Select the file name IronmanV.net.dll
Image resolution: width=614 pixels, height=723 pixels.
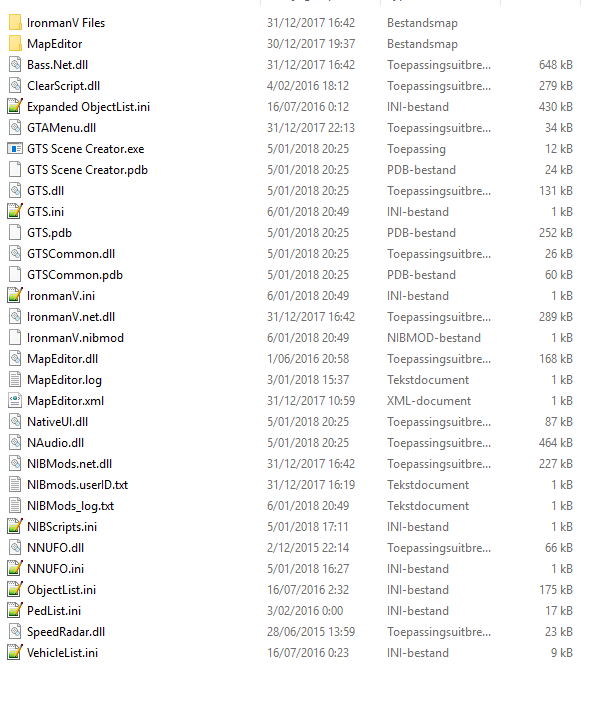(71, 317)
